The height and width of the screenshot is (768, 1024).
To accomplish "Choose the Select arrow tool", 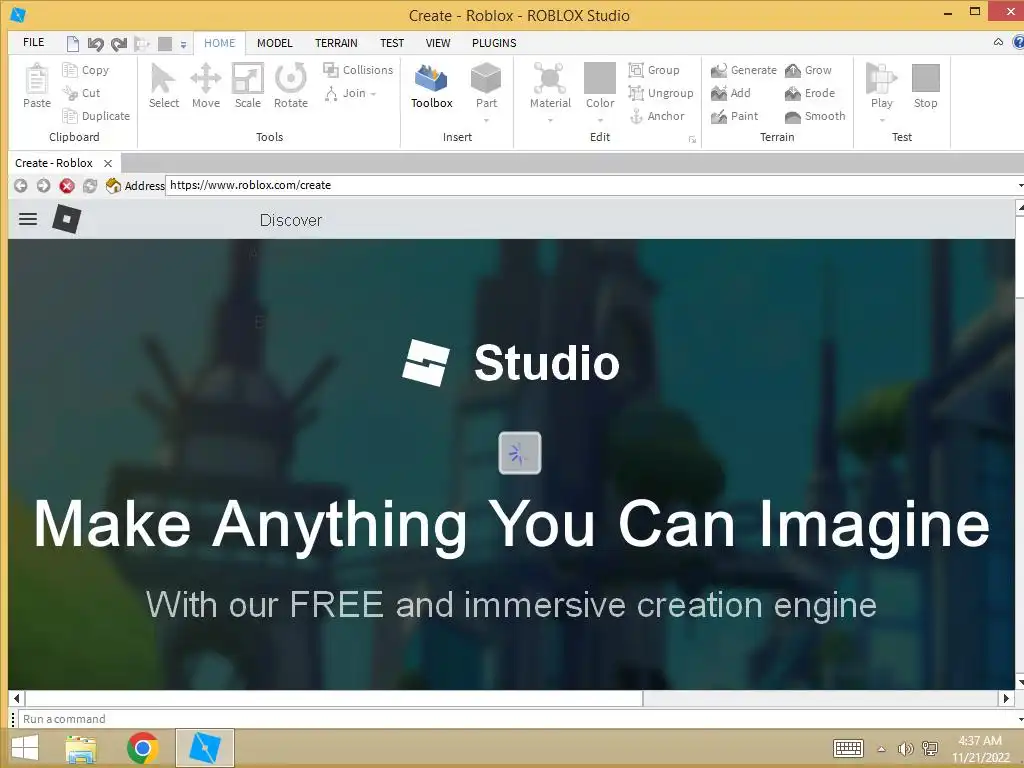I will pyautogui.click(x=163, y=86).
